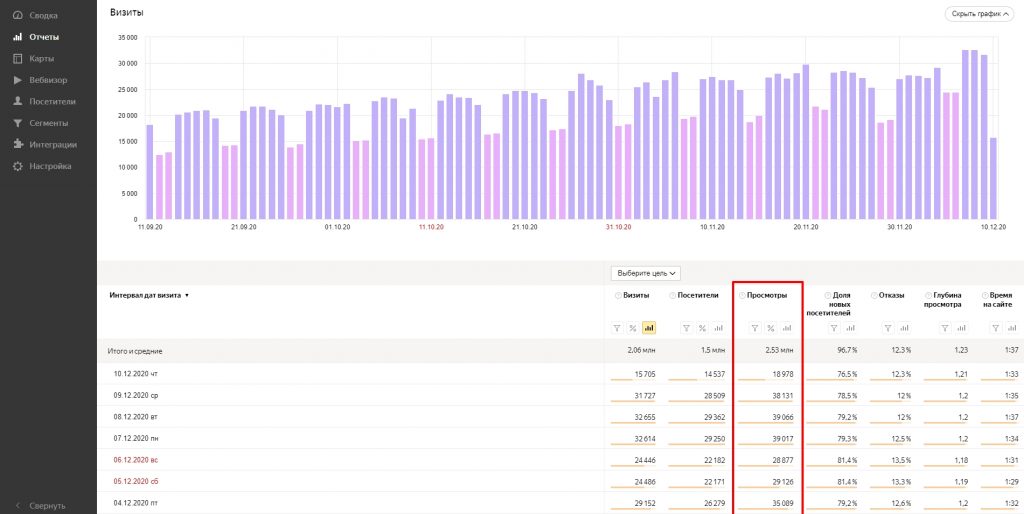The width and height of the screenshot is (1024, 514).
Task: Select the Посетители metric radio button
Action: coord(672,296)
